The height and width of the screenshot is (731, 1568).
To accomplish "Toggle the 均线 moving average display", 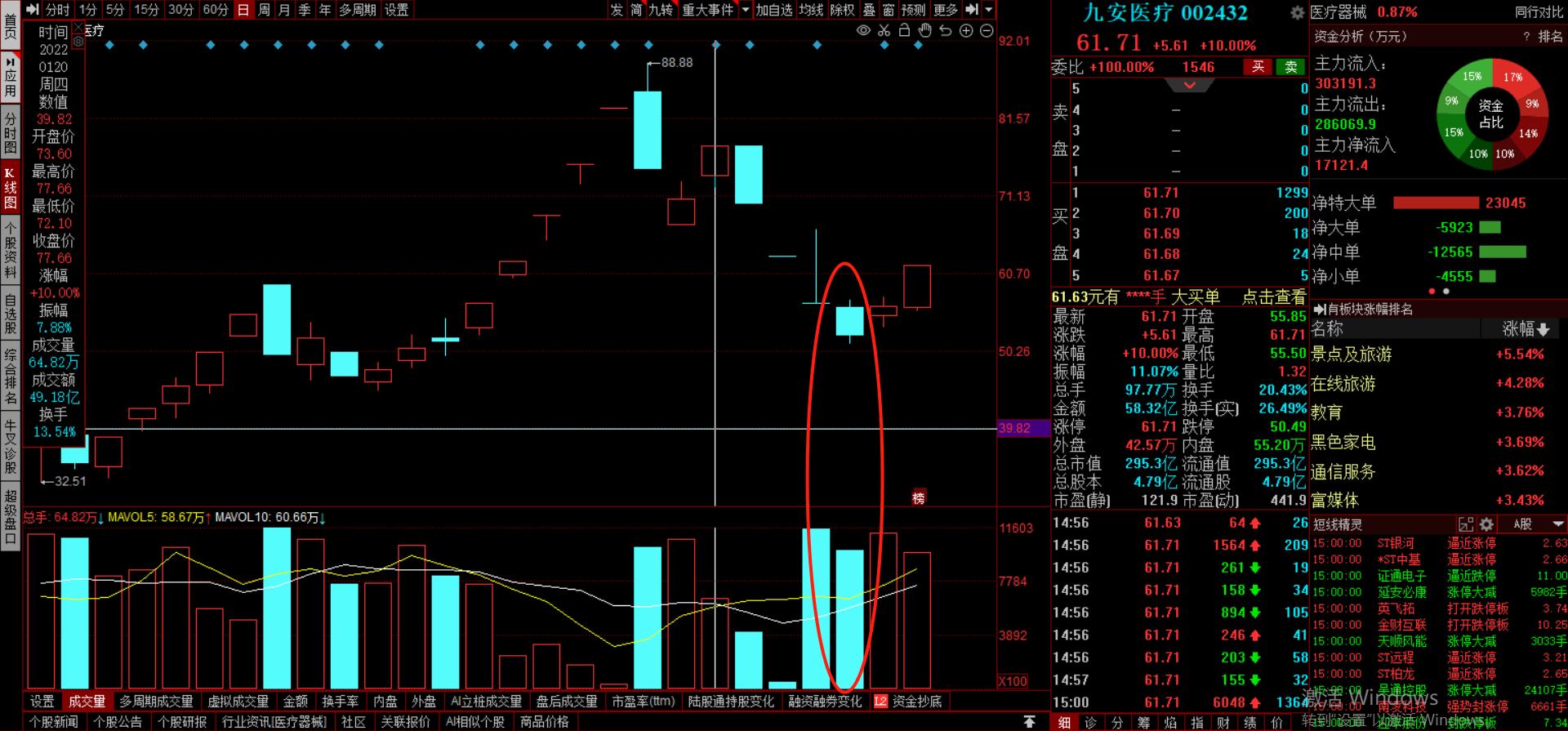I will (x=811, y=10).
